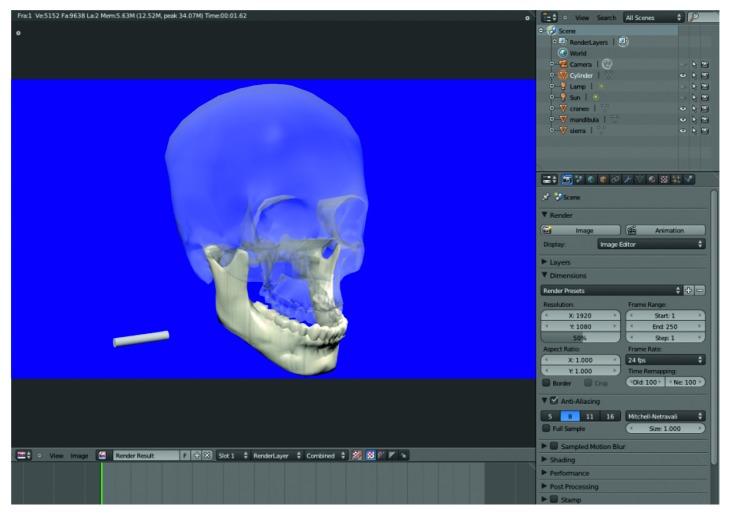Click the image browse icon beside Render Result

click(101, 455)
